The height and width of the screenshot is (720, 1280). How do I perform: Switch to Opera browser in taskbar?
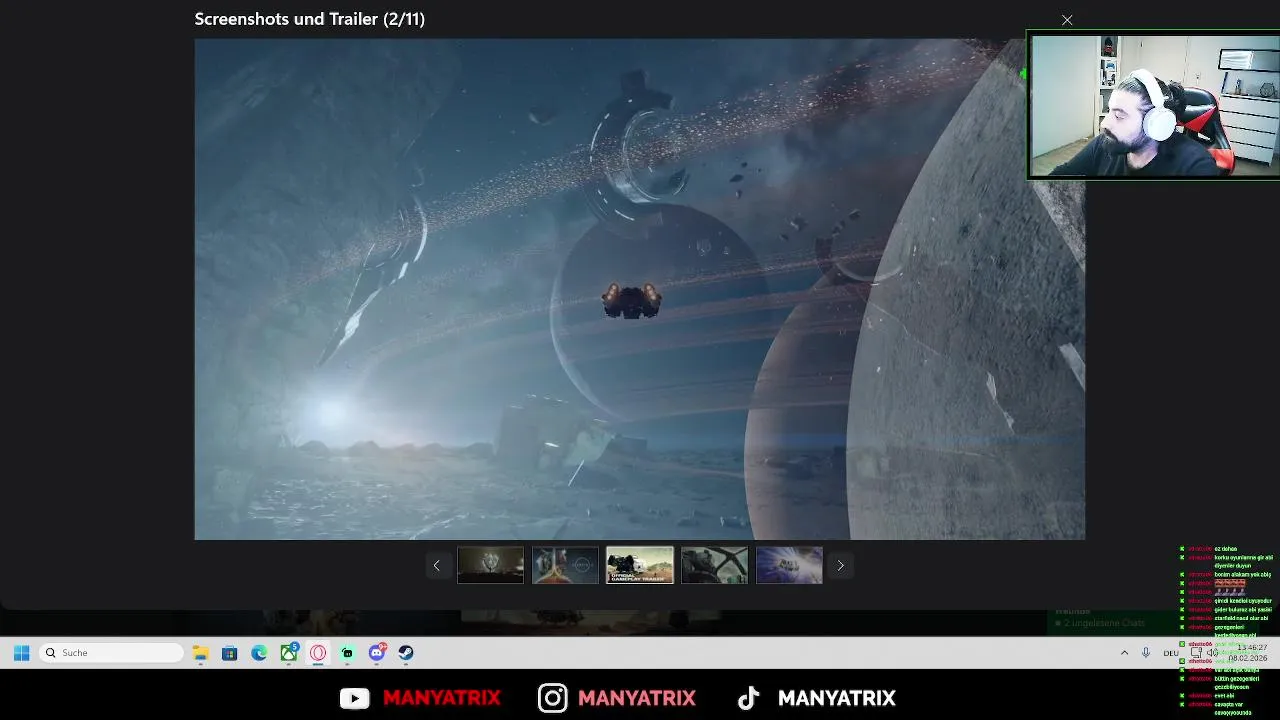click(x=318, y=653)
